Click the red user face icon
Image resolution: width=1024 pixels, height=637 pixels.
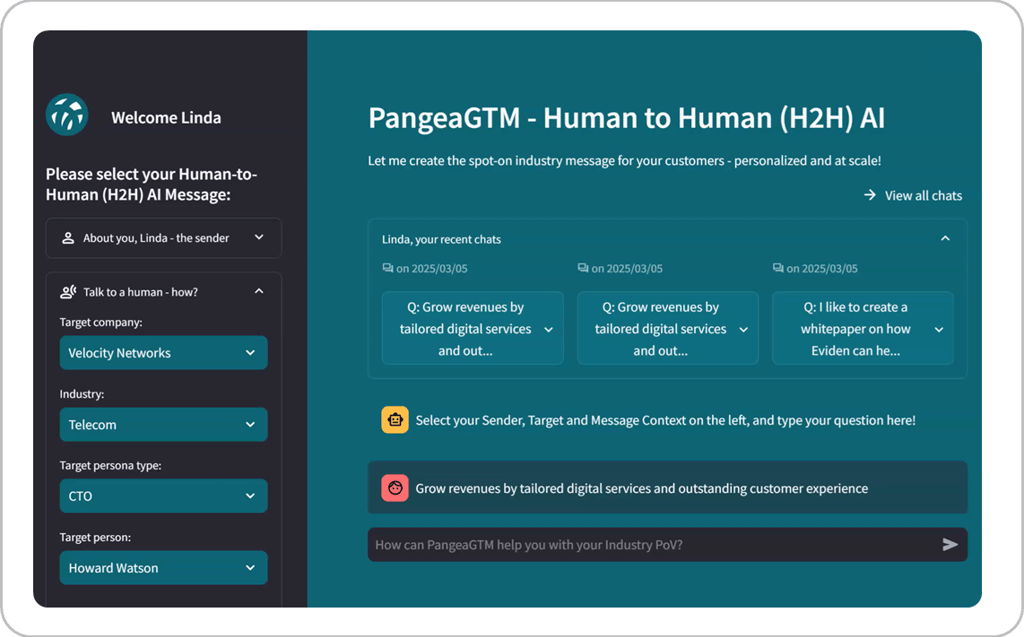click(395, 488)
